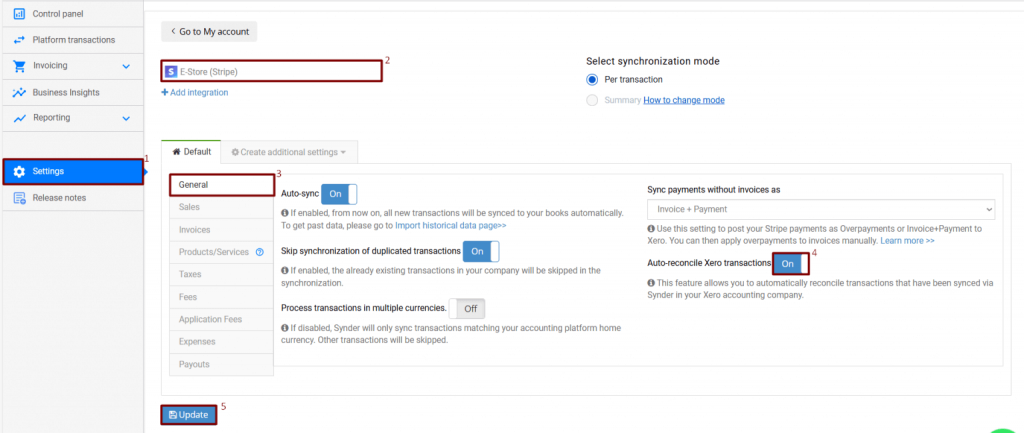1024x433 pixels.
Task: Click the Settings gear icon in sidebar
Action: pyautogui.click(x=20, y=171)
